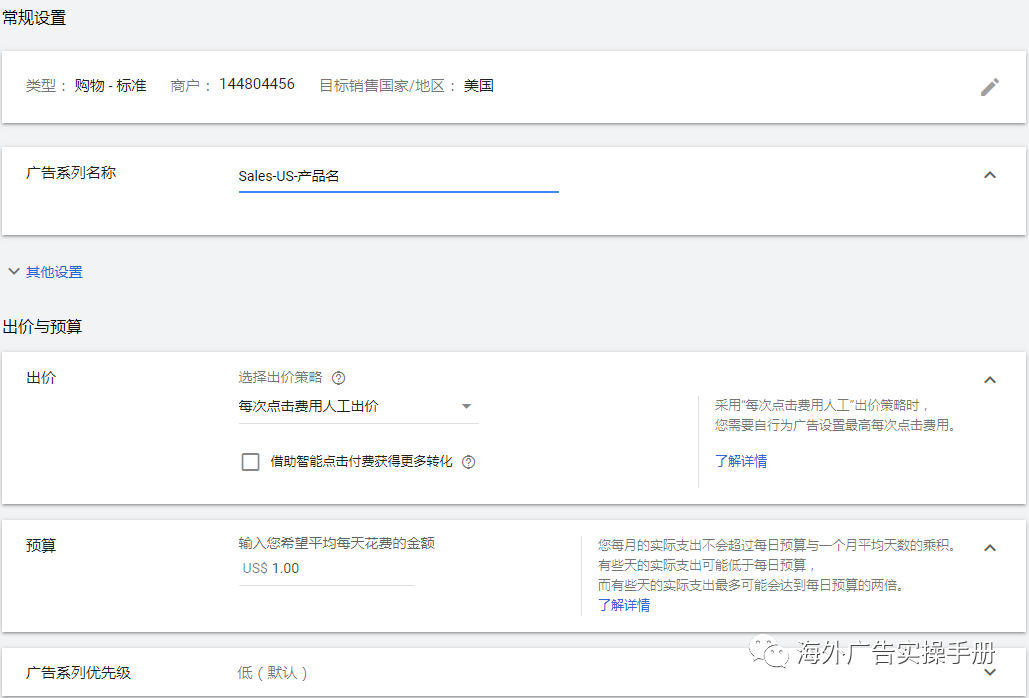Open the help icon beside 借助智能点击付费

(x=470, y=461)
